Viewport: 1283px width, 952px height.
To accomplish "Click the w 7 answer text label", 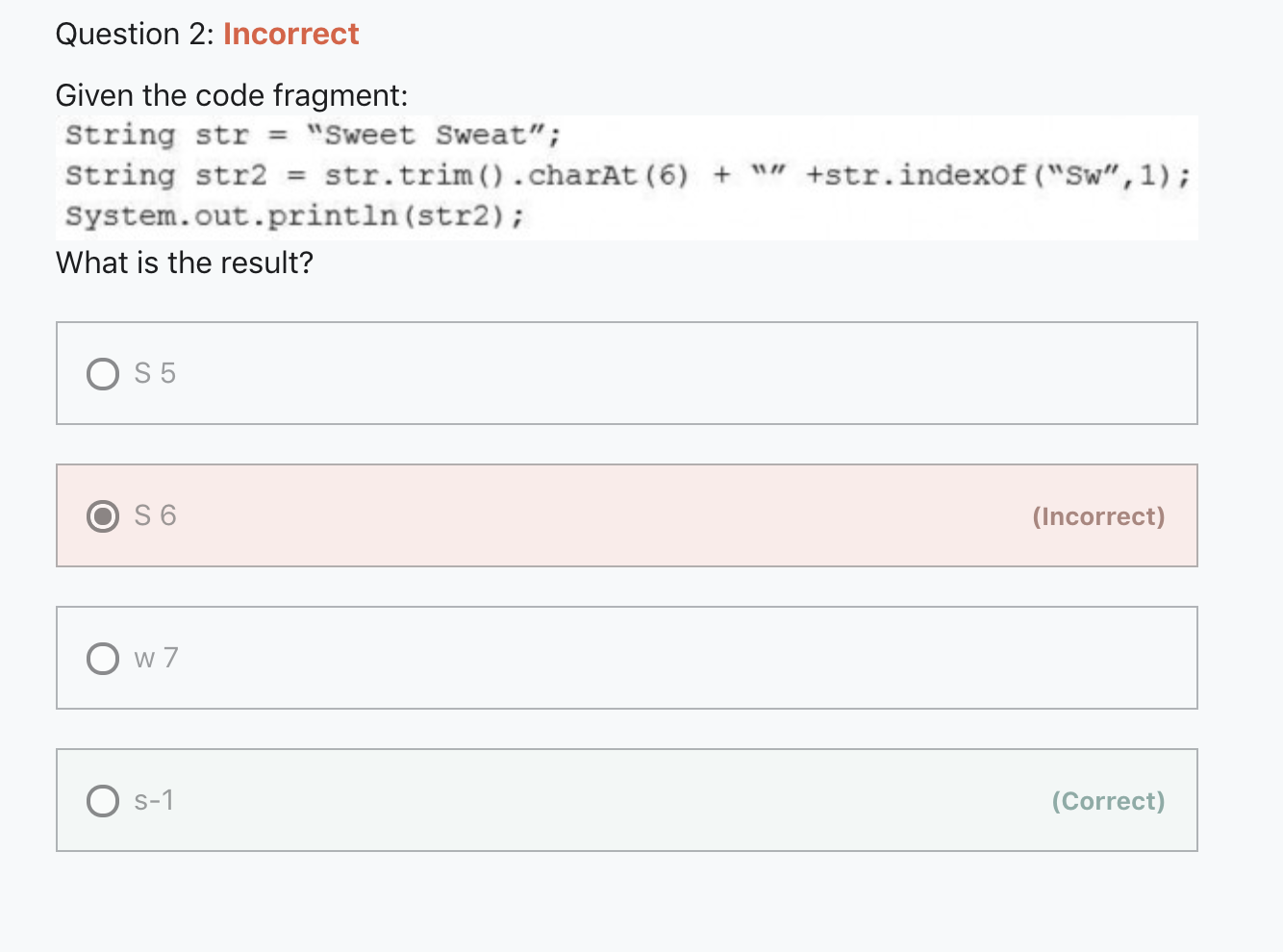I will [155, 658].
